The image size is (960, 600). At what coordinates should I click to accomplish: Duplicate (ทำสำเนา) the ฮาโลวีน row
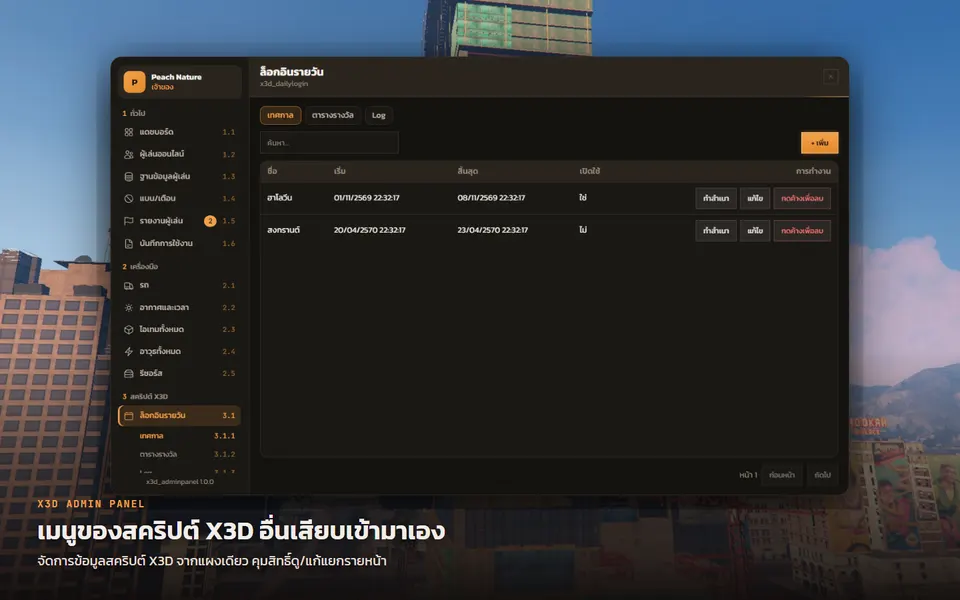[x=716, y=198]
